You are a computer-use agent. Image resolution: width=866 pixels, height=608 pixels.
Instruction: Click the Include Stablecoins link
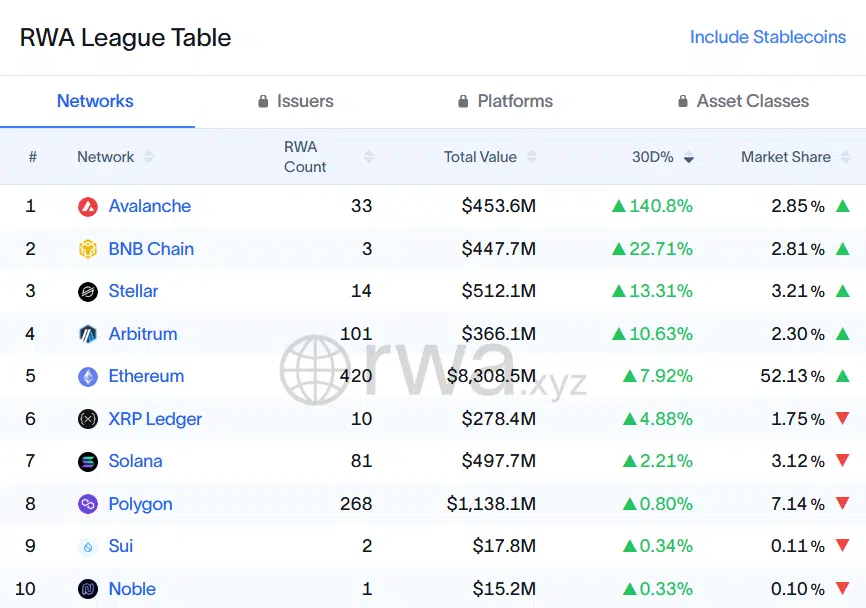[768, 37]
